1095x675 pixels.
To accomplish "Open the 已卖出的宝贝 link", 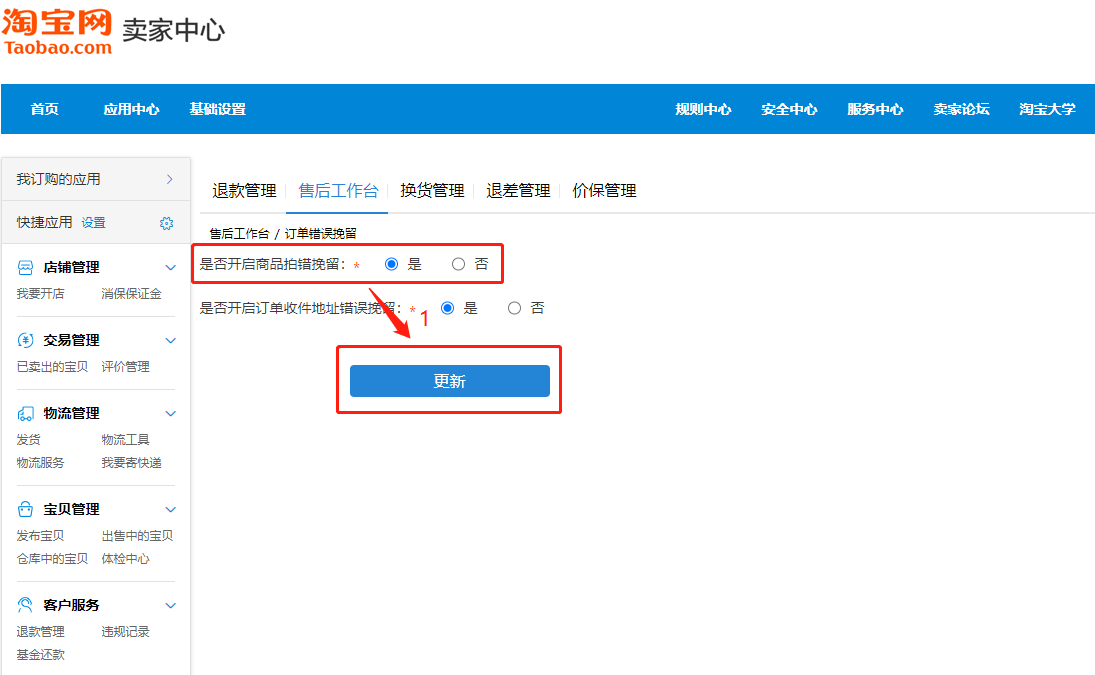I will coord(52,367).
